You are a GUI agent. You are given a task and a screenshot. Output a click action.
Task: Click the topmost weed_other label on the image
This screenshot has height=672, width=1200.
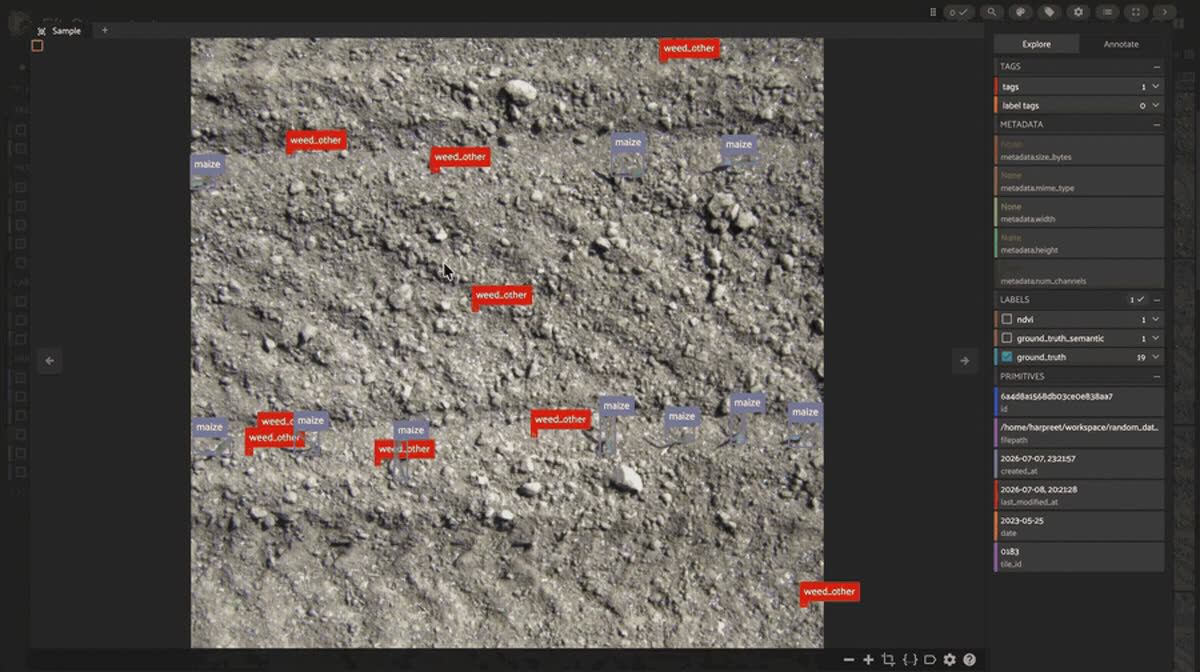[x=689, y=48]
